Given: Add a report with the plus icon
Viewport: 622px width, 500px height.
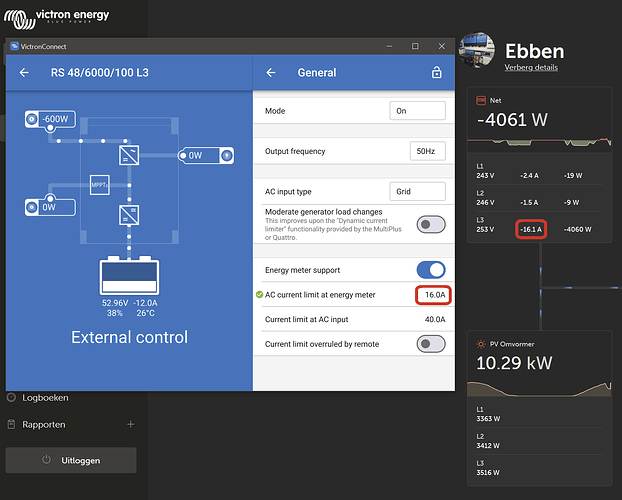Looking at the screenshot, I should pos(131,424).
